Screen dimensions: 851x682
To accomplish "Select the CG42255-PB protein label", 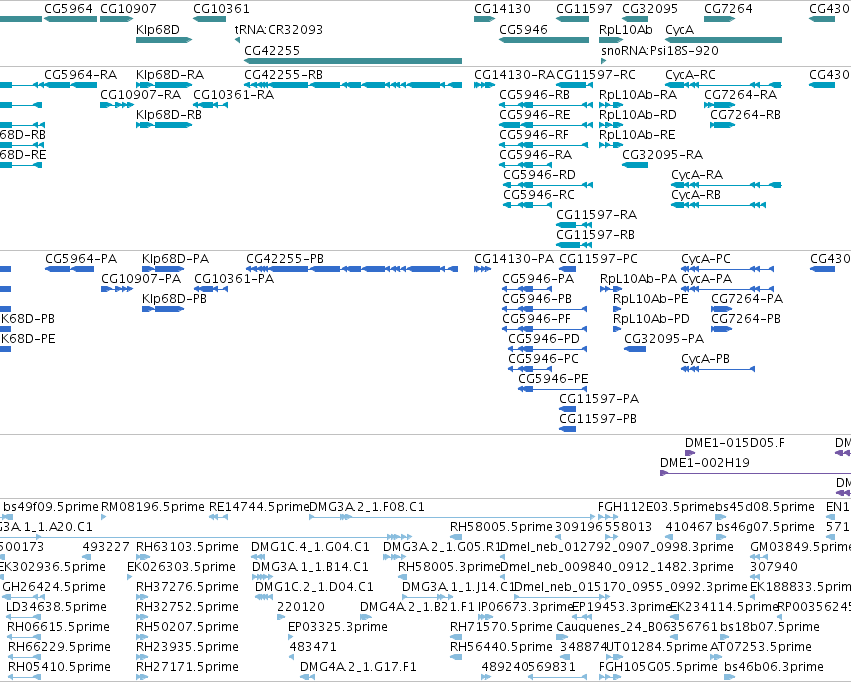I will point(285,259).
